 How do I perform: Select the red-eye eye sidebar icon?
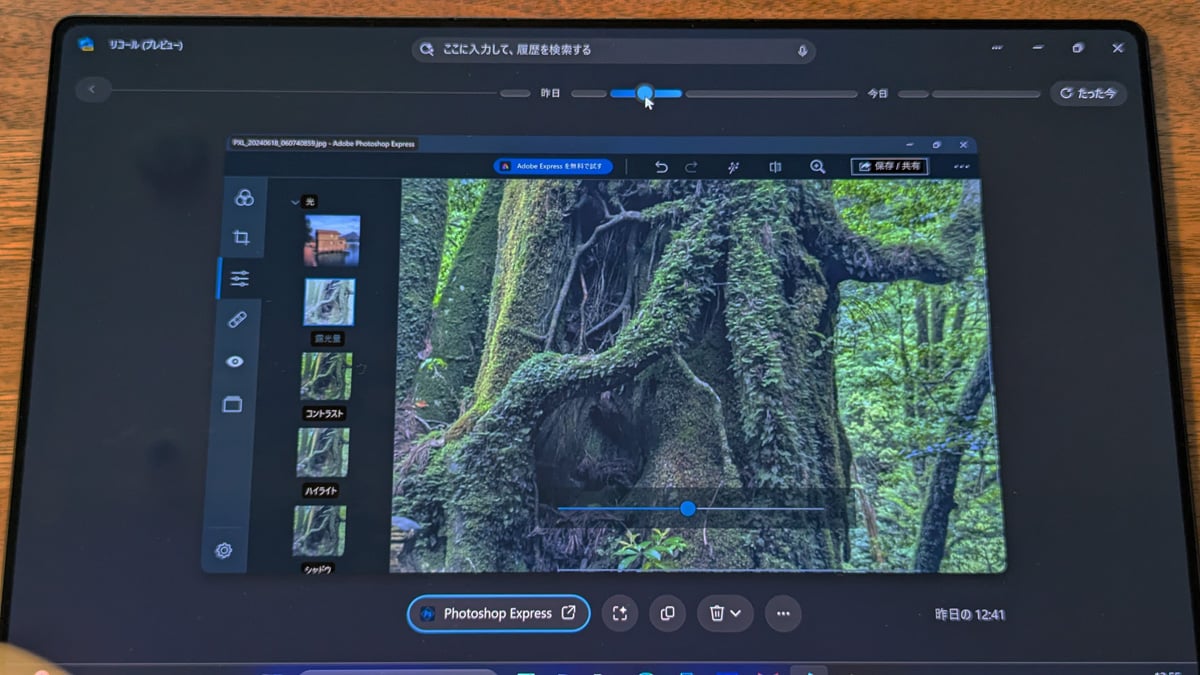[235, 362]
